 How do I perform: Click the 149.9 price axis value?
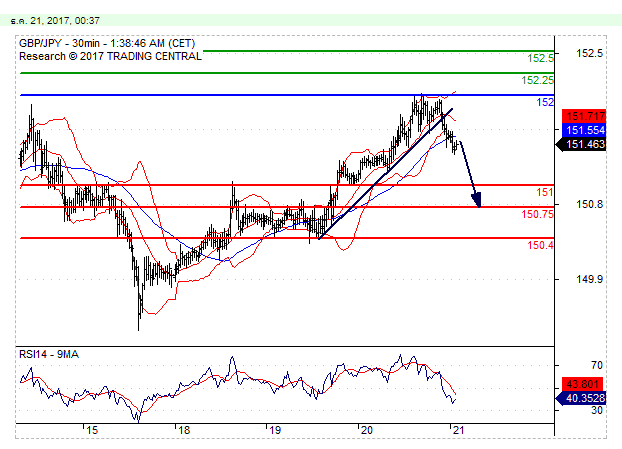pos(589,279)
